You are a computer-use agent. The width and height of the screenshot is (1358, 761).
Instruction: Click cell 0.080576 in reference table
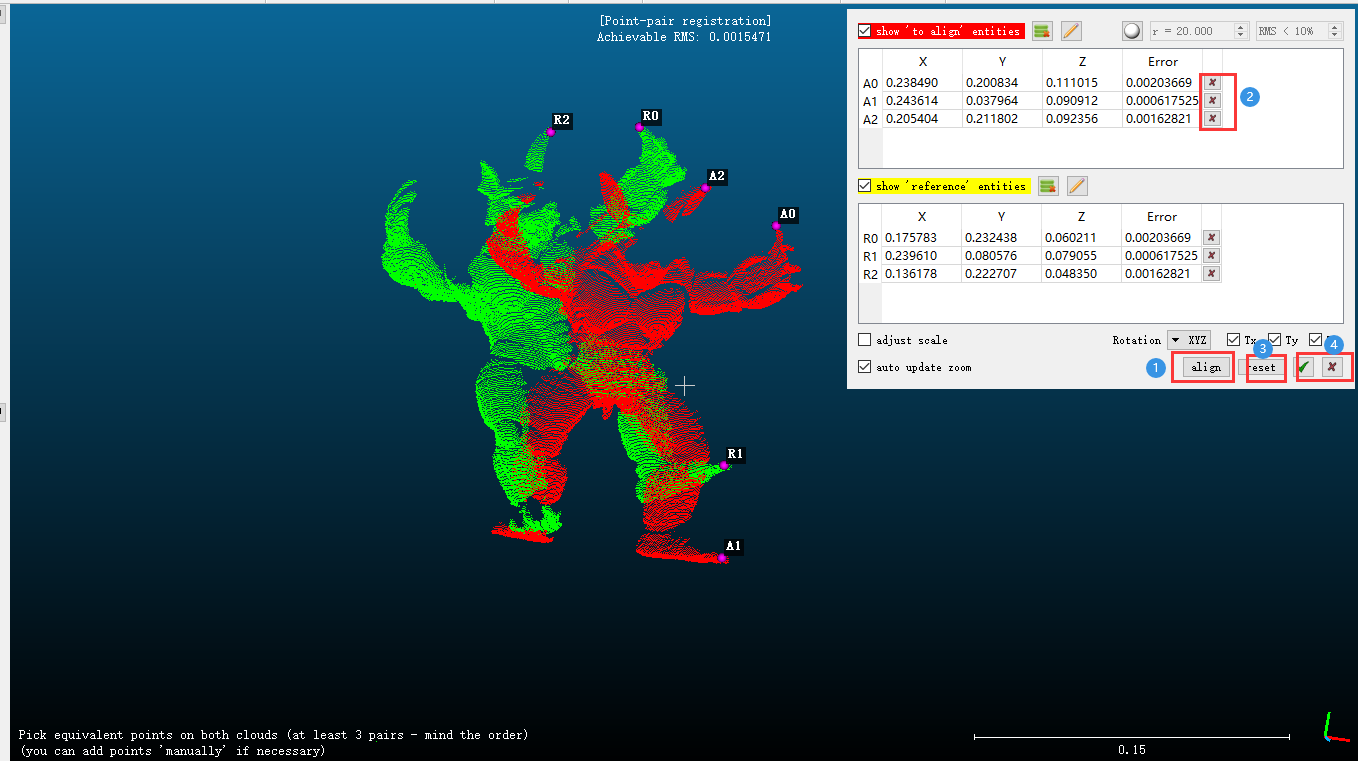[1001, 256]
